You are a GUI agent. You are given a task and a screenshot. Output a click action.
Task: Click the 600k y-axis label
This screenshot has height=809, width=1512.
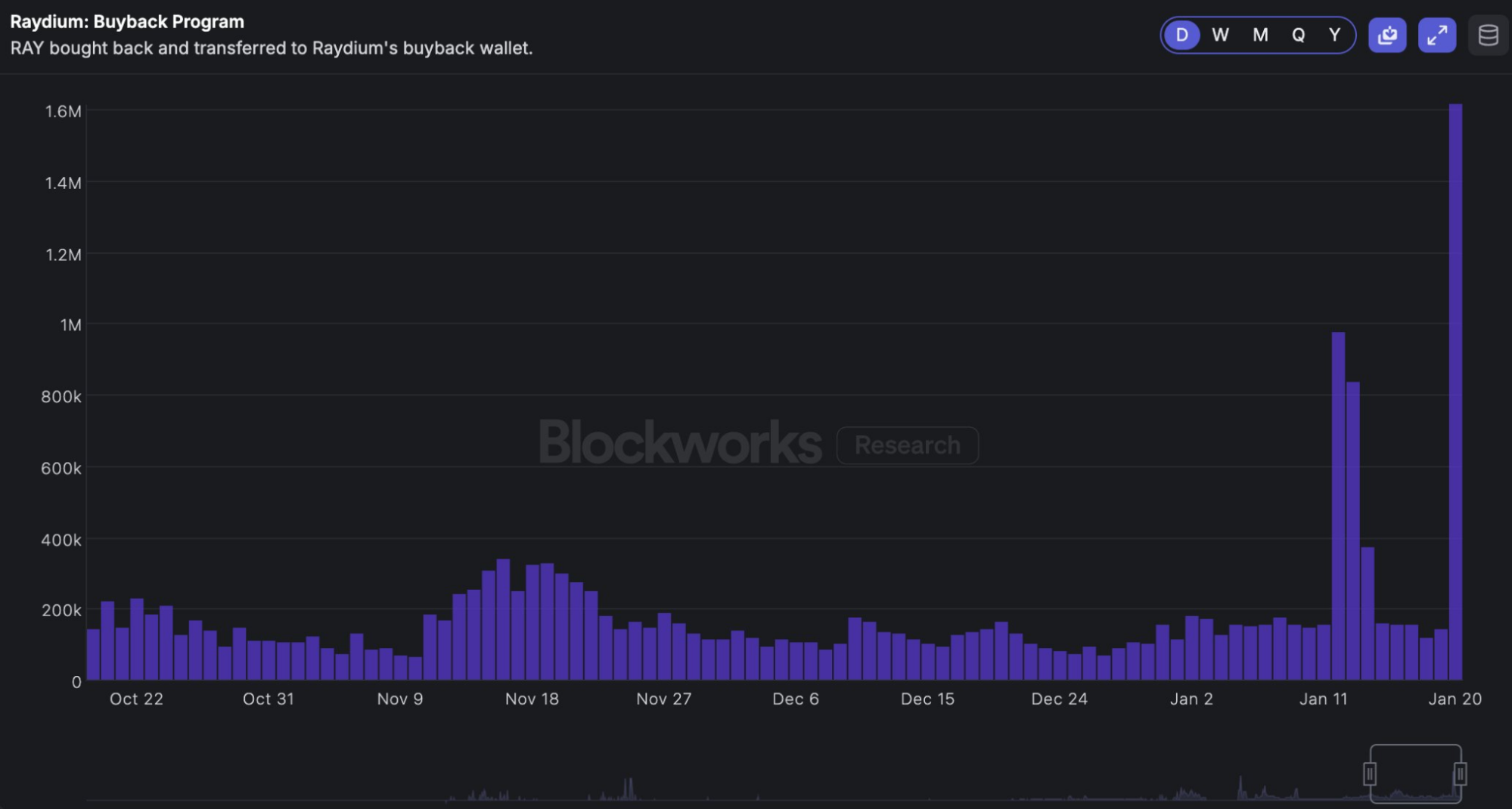[x=61, y=469]
